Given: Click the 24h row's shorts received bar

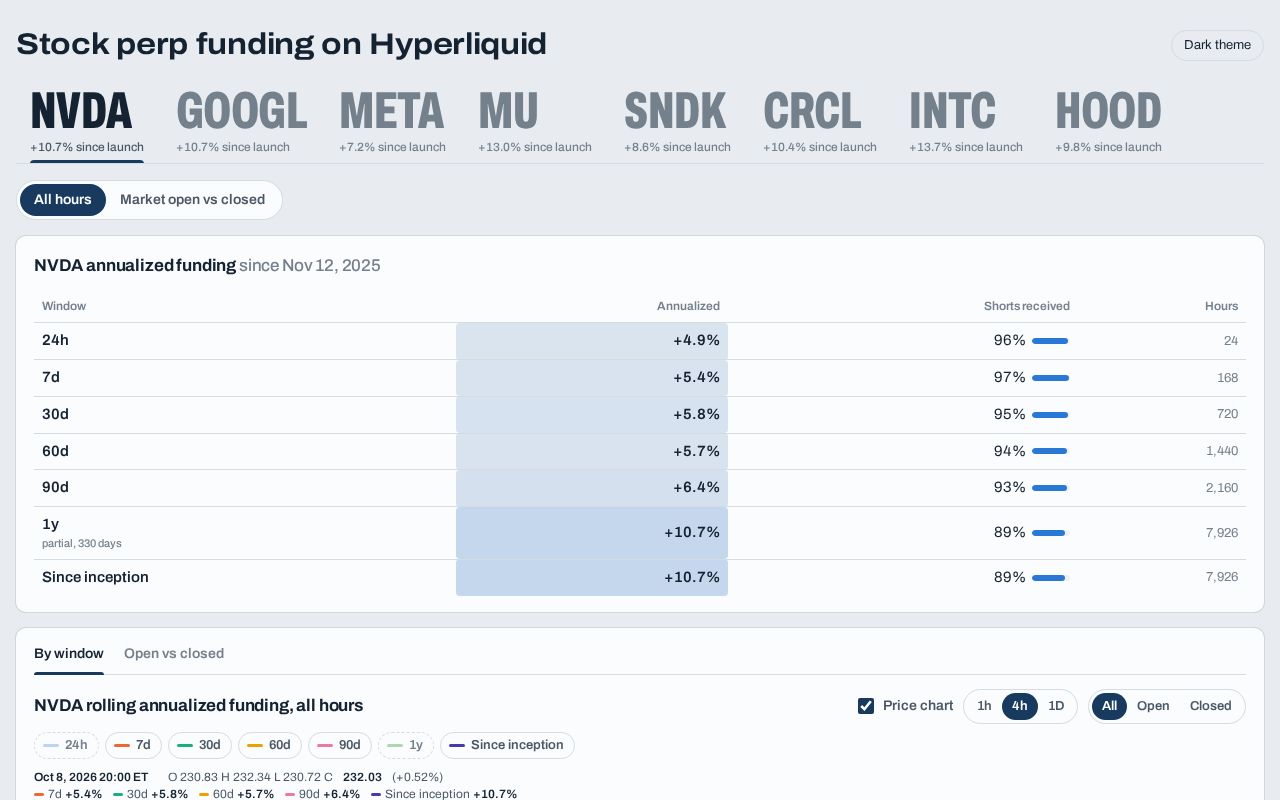Looking at the screenshot, I should coord(1050,341).
